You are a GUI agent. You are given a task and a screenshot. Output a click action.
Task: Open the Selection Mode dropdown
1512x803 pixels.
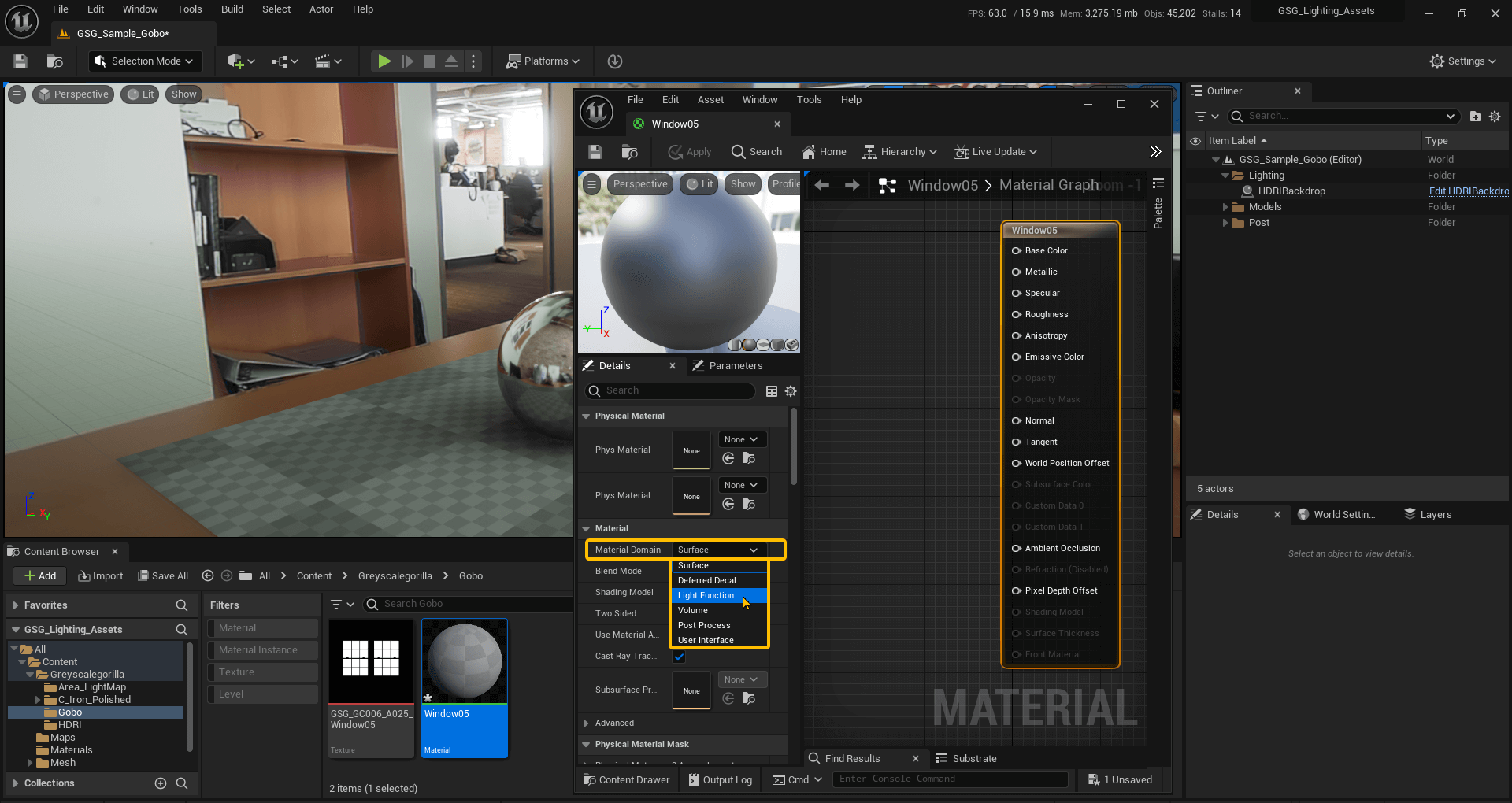144,61
